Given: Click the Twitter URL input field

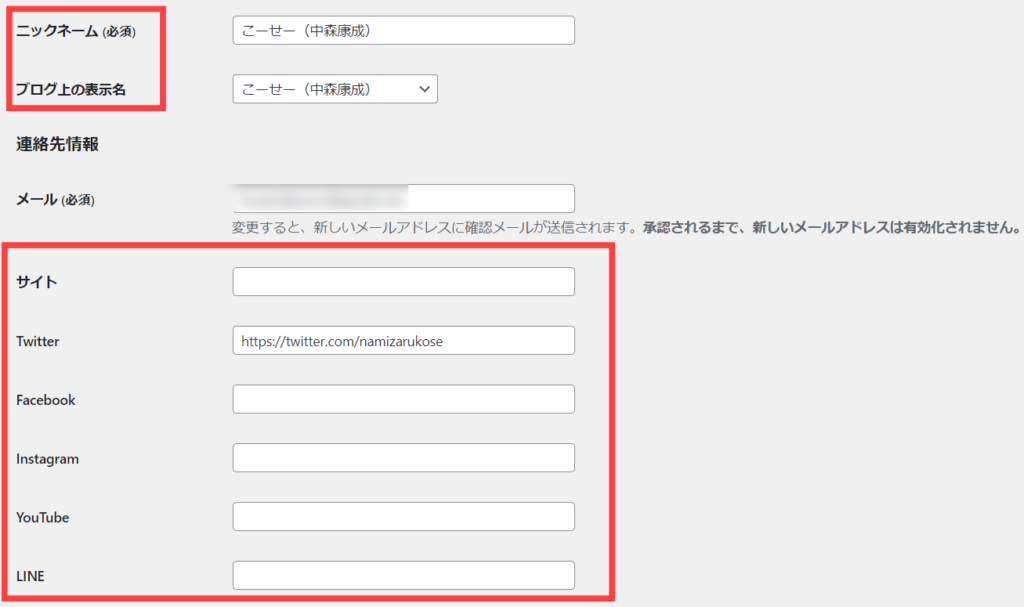Looking at the screenshot, I should pos(404,340).
